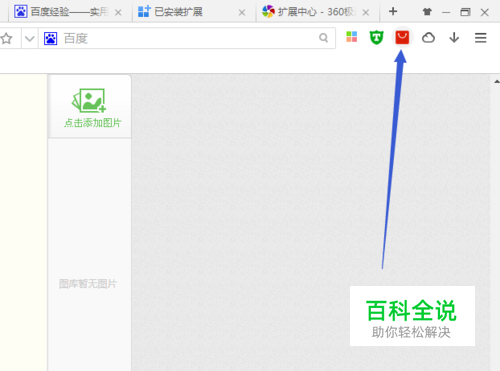Click the scrollbar up arrow

click(x=496, y=81)
